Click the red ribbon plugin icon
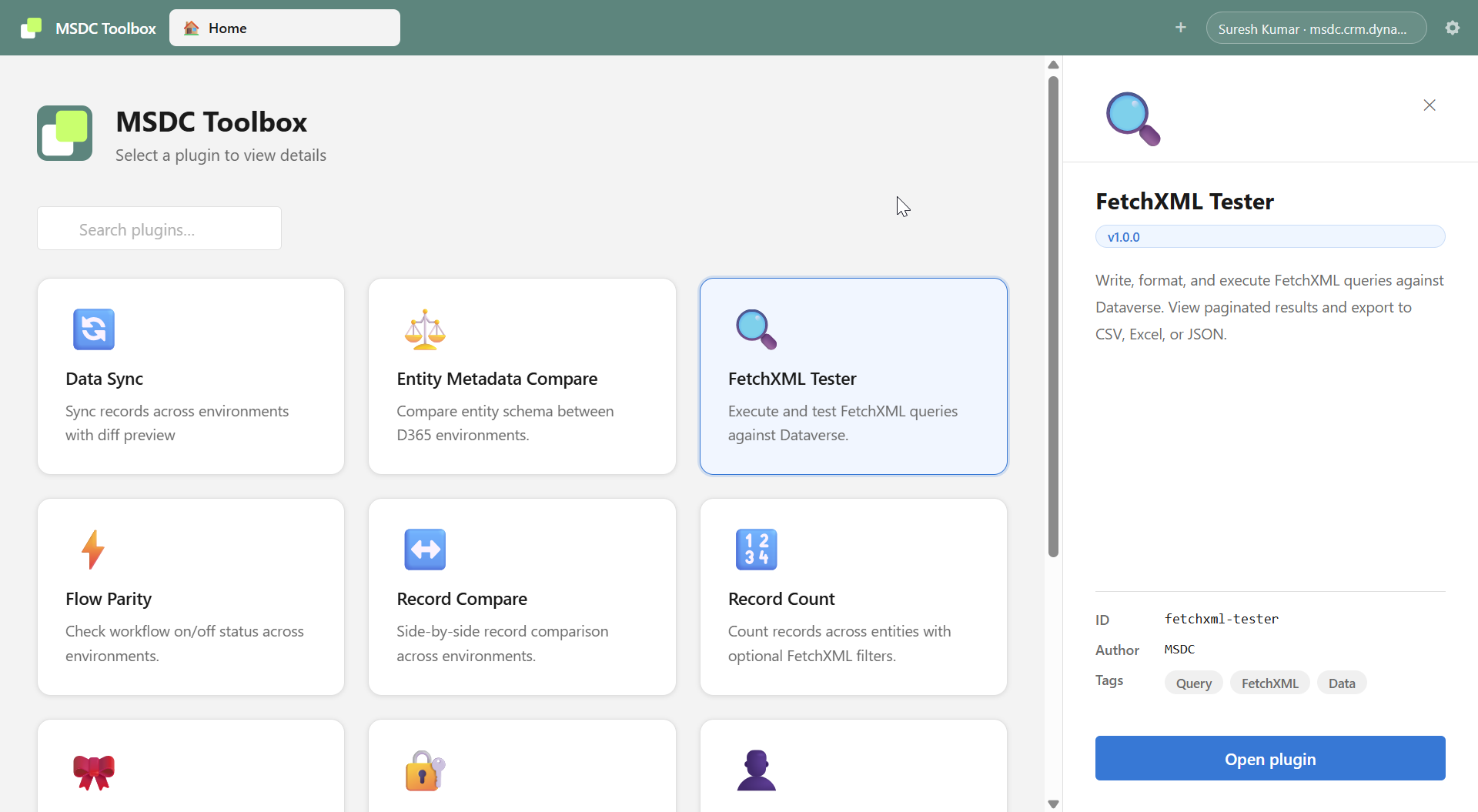The image size is (1478, 812). point(94,771)
